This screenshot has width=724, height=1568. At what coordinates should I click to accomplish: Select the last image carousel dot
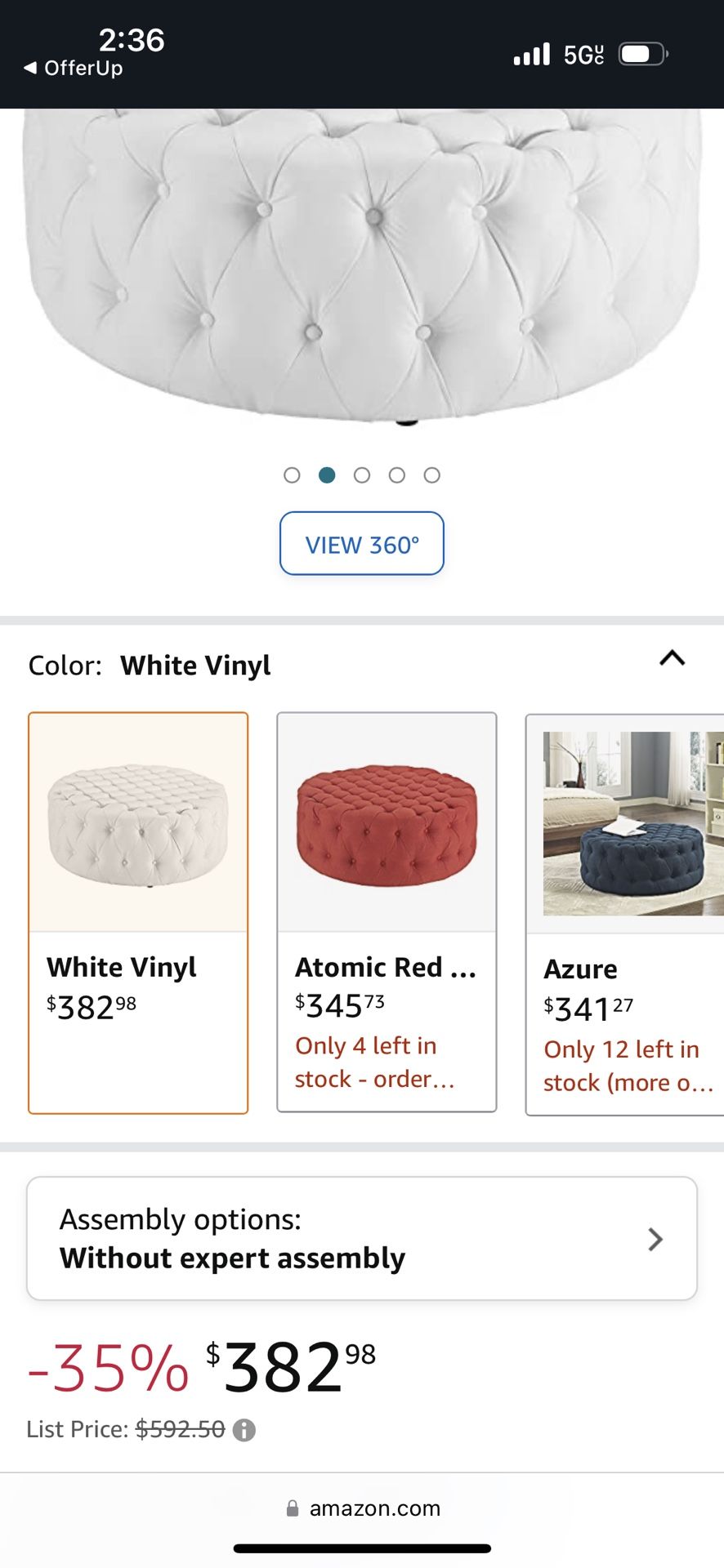click(x=431, y=474)
